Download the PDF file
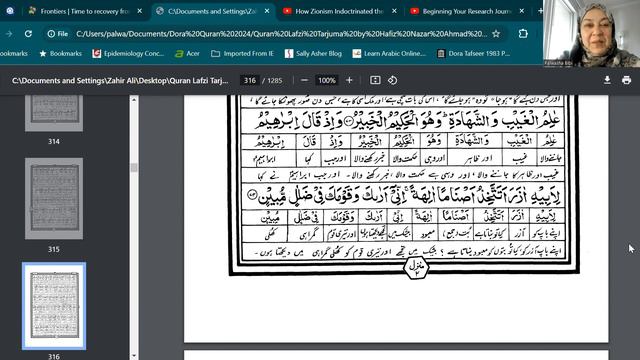640x360 pixels. coord(607,80)
